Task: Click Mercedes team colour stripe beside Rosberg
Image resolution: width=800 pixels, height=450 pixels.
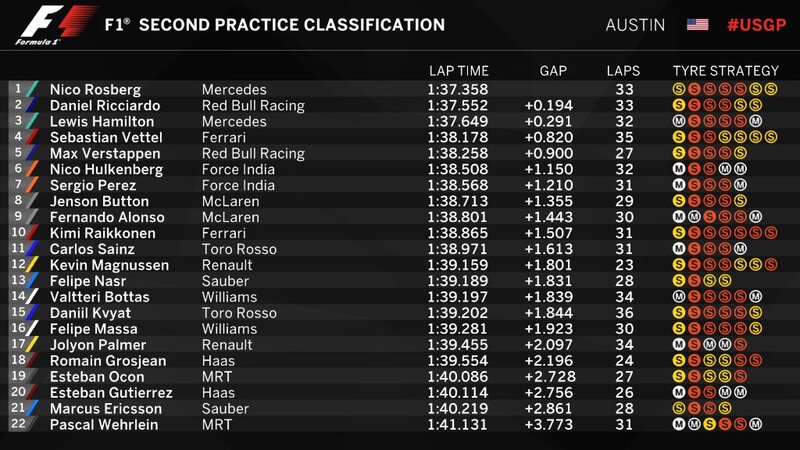Action: [32, 89]
